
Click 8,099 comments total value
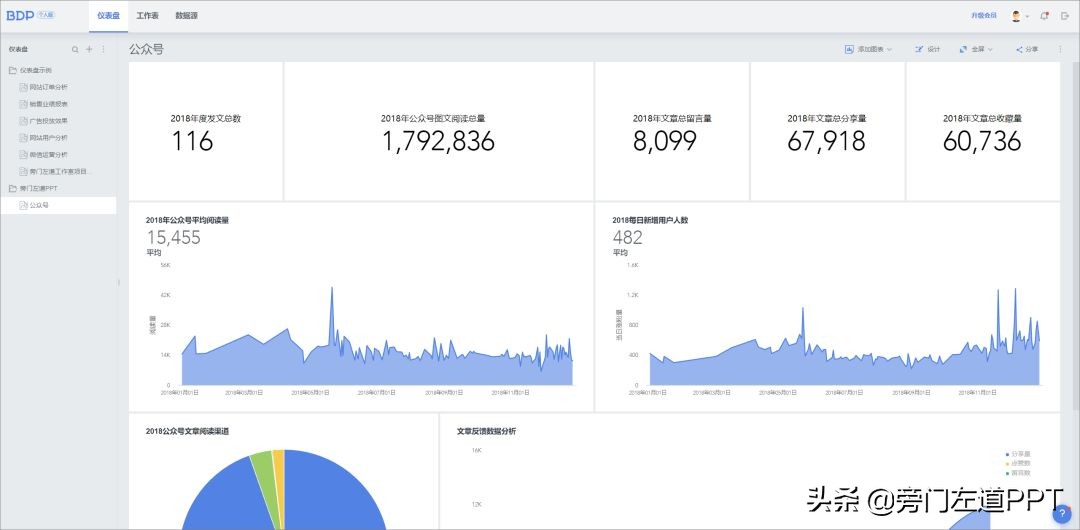(x=665, y=141)
